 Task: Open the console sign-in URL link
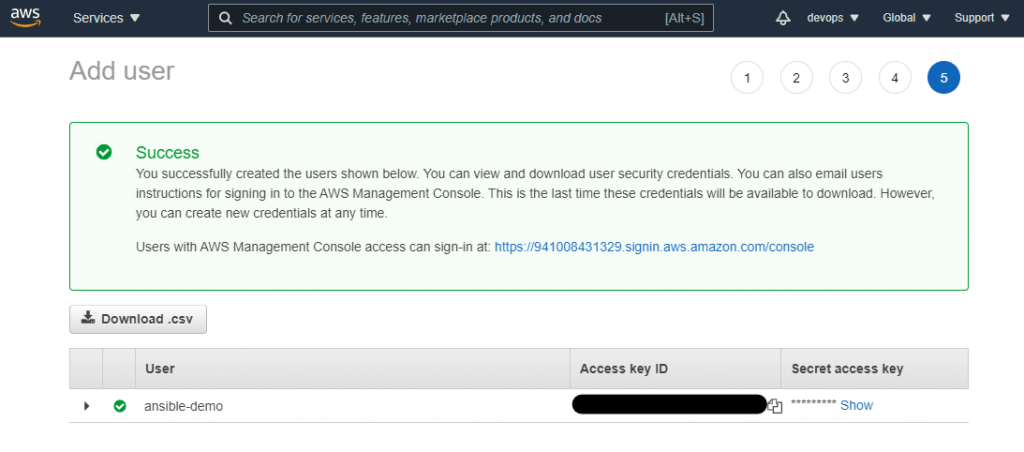click(654, 247)
